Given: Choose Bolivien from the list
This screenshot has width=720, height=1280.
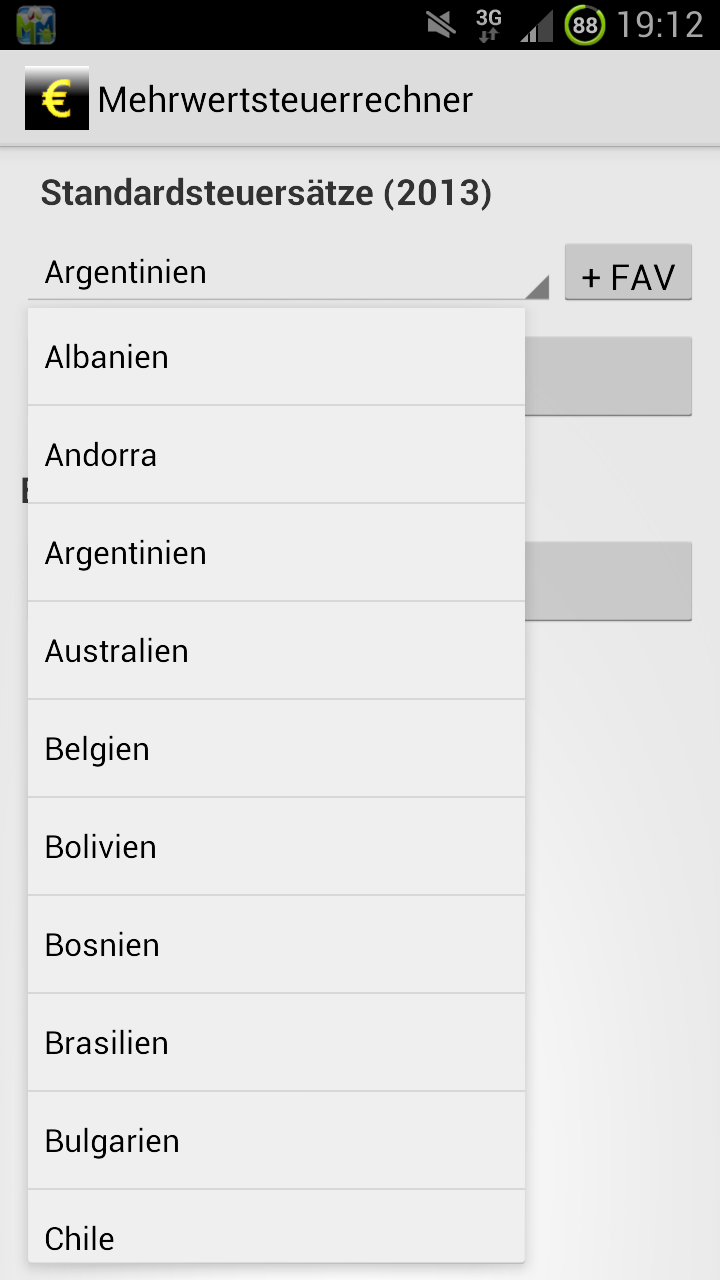Looking at the screenshot, I should pyautogui.click(x=276, y=847).
